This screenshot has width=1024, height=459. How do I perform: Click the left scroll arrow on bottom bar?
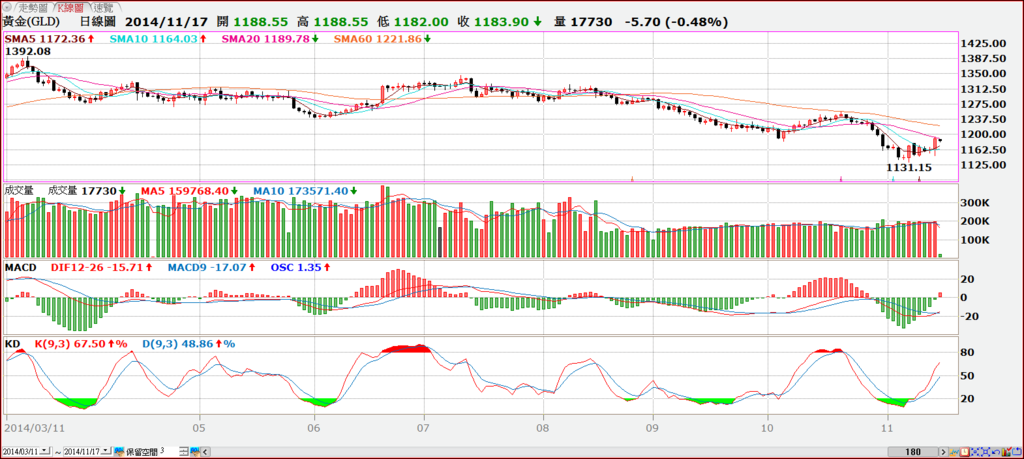pos(205,451)
